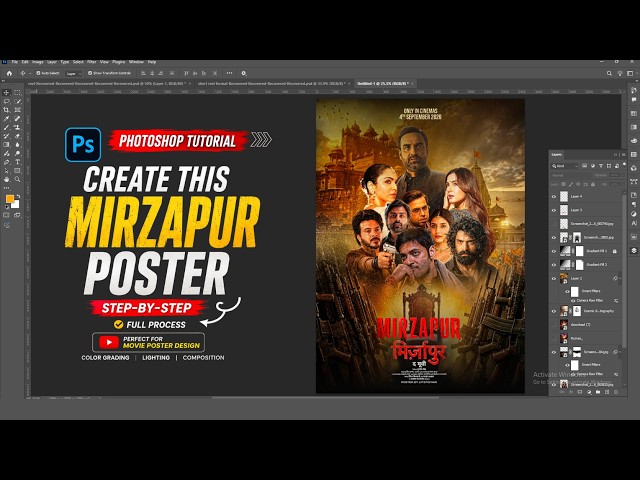Select the Layer 4 thumbnail

click(564, 196)
